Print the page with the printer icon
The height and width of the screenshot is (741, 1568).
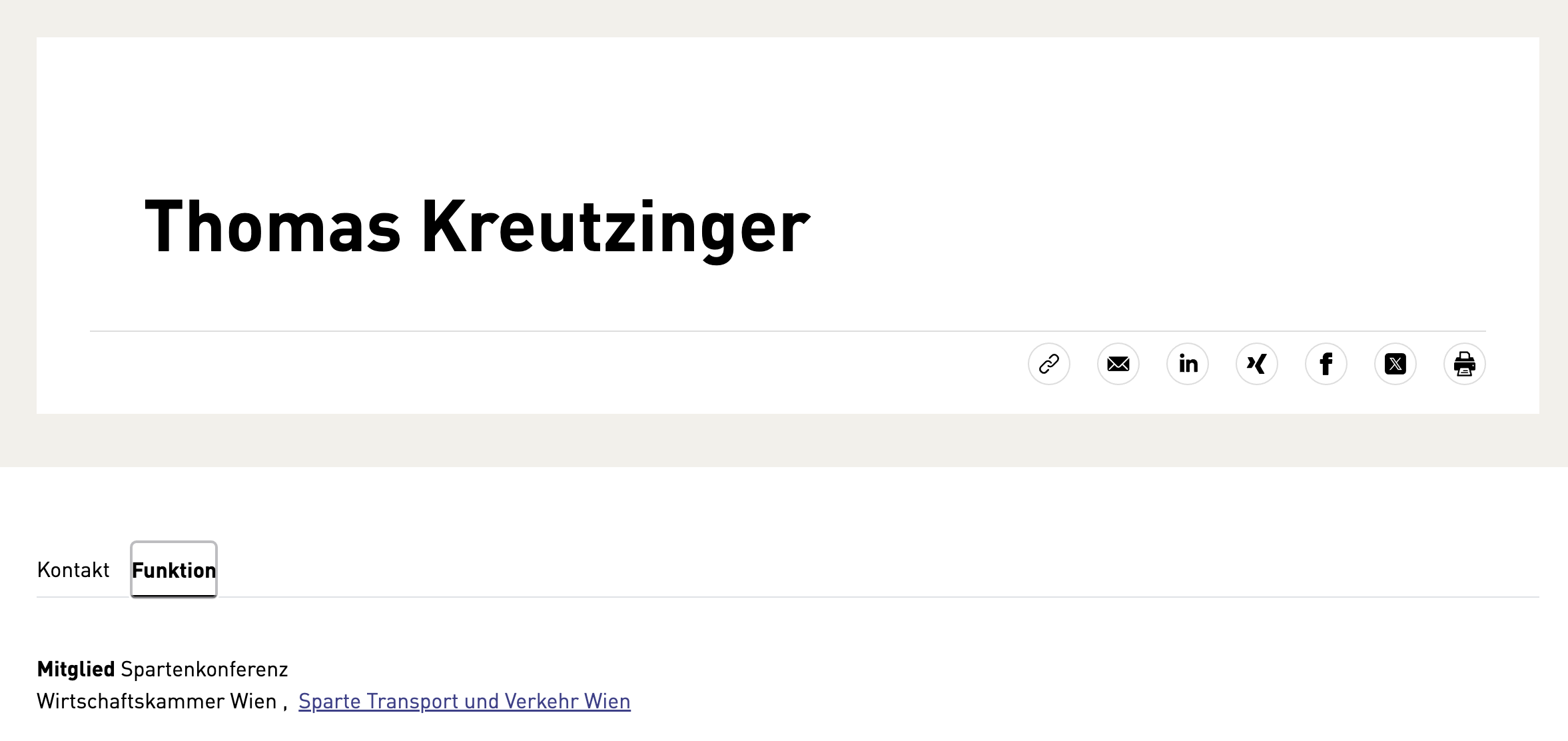tap(1465, 364)
